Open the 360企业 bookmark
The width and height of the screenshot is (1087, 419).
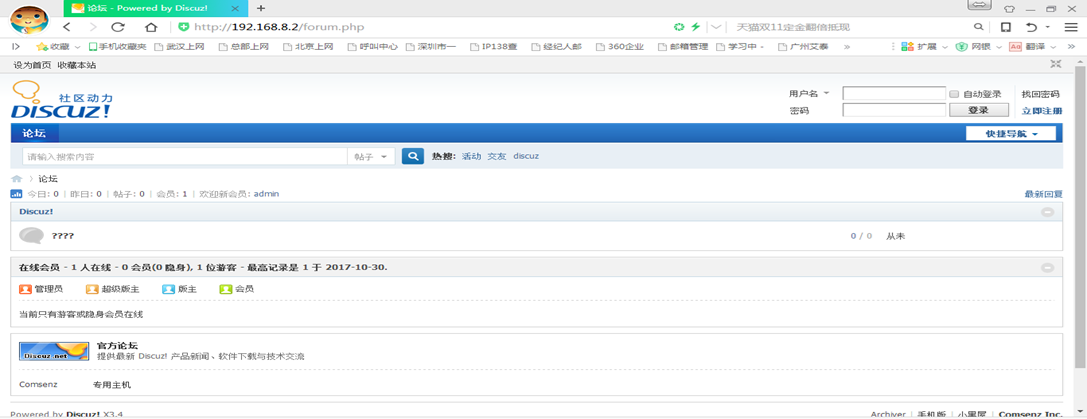[619, 46]
